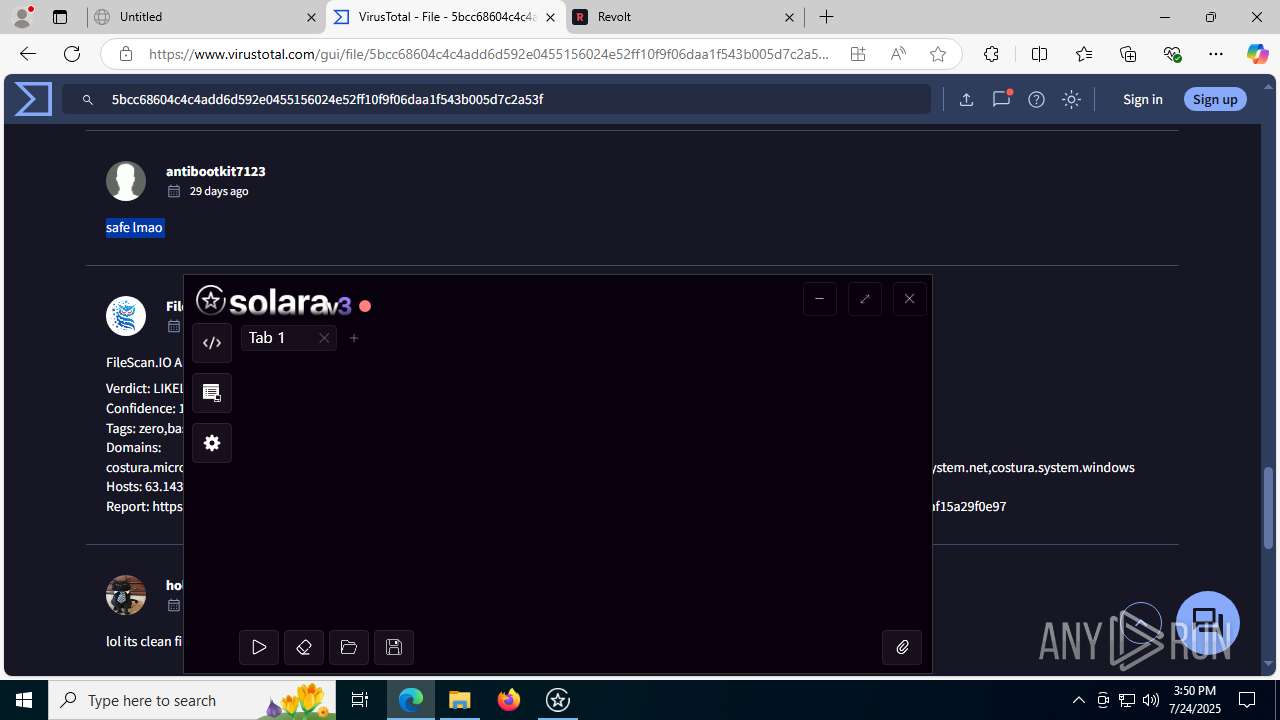Click the taskbar search box
The width and height of the screenshot is (1280, 720).
click(192, 700)
